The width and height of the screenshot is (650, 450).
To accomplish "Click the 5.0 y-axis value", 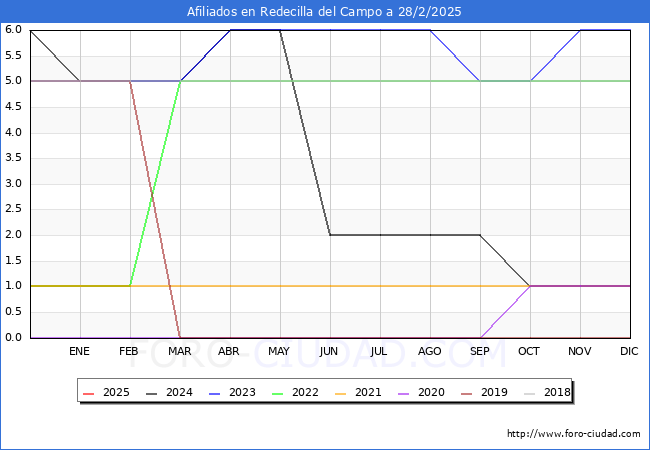I will pyautogui.click(x=13, y=81).
